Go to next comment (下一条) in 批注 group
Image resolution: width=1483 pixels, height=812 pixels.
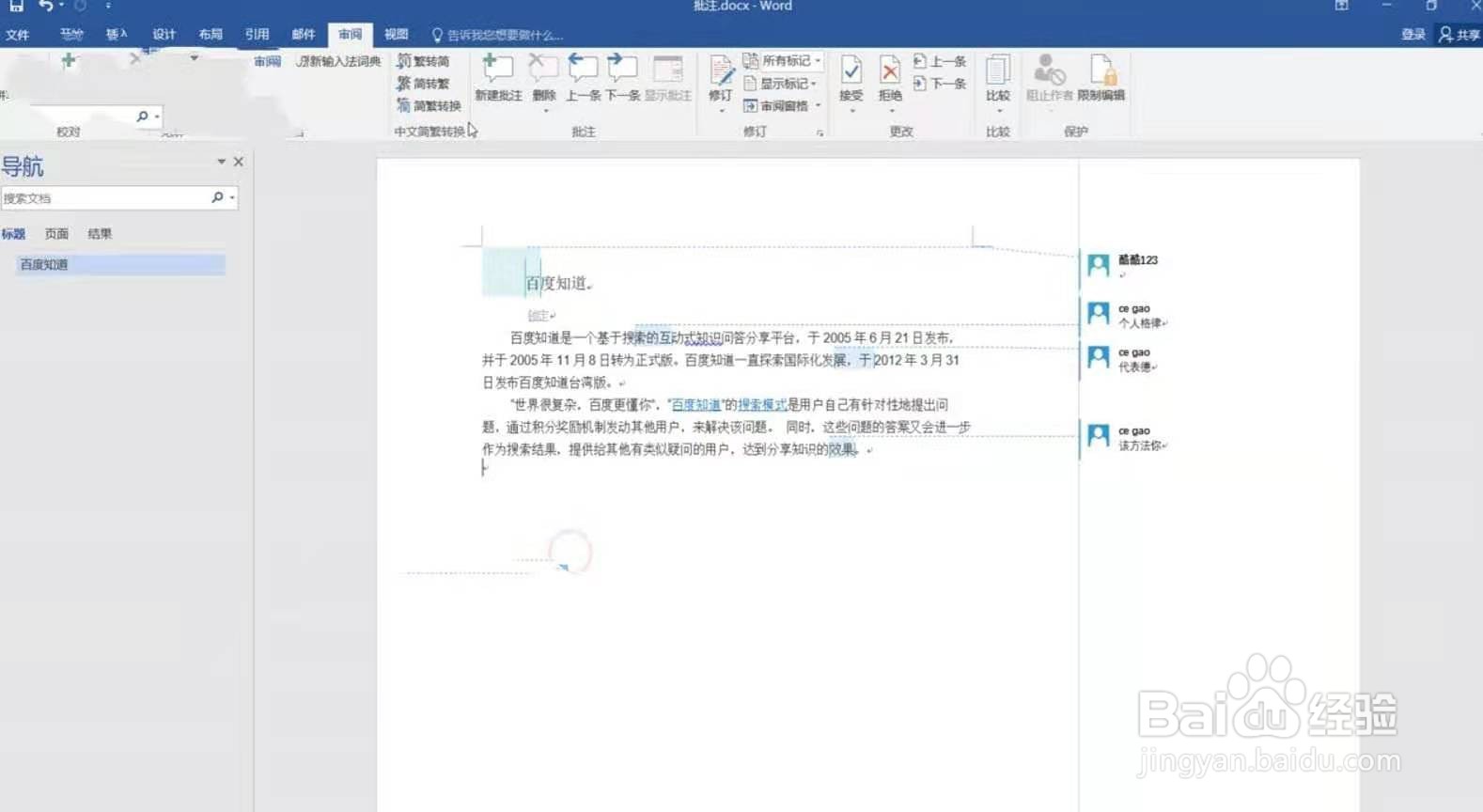[x=622, y=77]
